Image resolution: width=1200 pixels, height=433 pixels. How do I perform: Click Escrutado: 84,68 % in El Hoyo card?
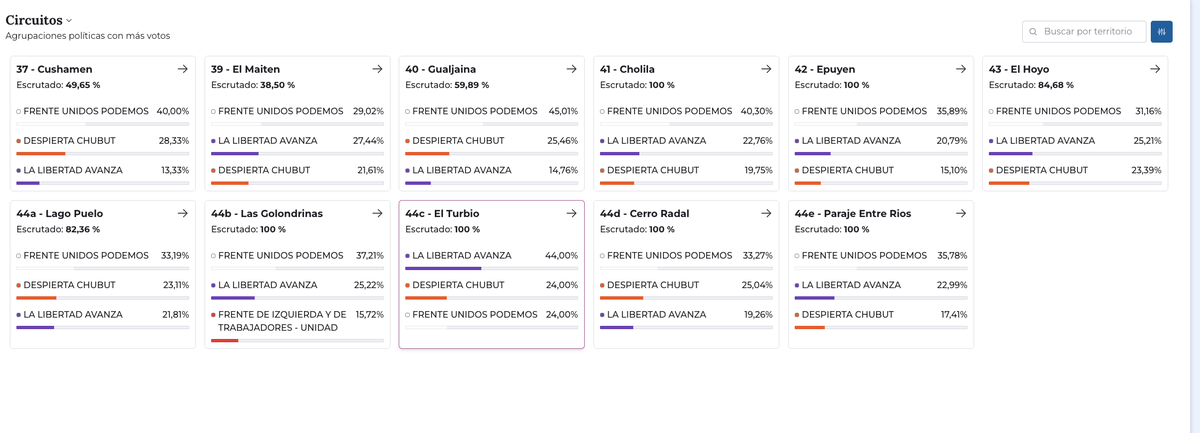click(1031, 86)
